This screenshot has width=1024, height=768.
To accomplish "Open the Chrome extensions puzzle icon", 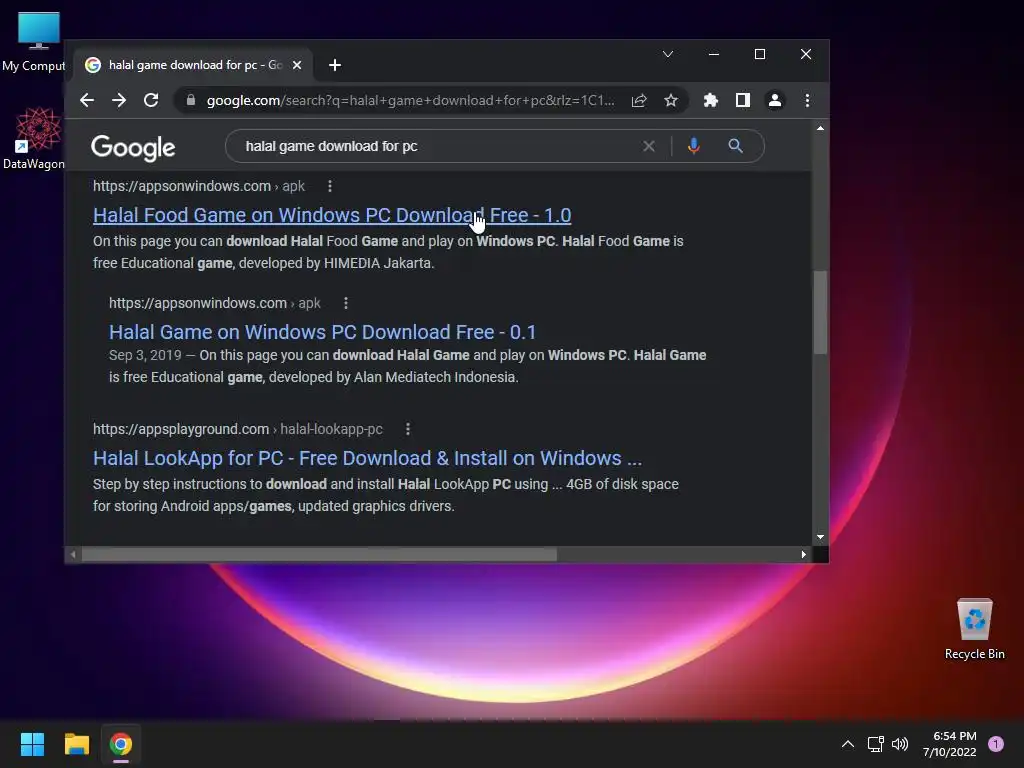I will click(x=711, y=100).
